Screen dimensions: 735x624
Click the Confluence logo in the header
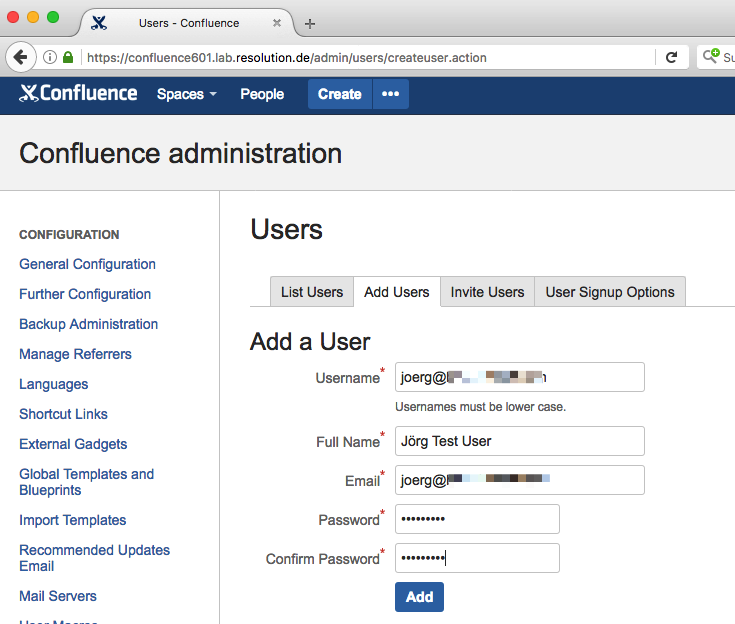pyautogui.click(x=78, y=93)
